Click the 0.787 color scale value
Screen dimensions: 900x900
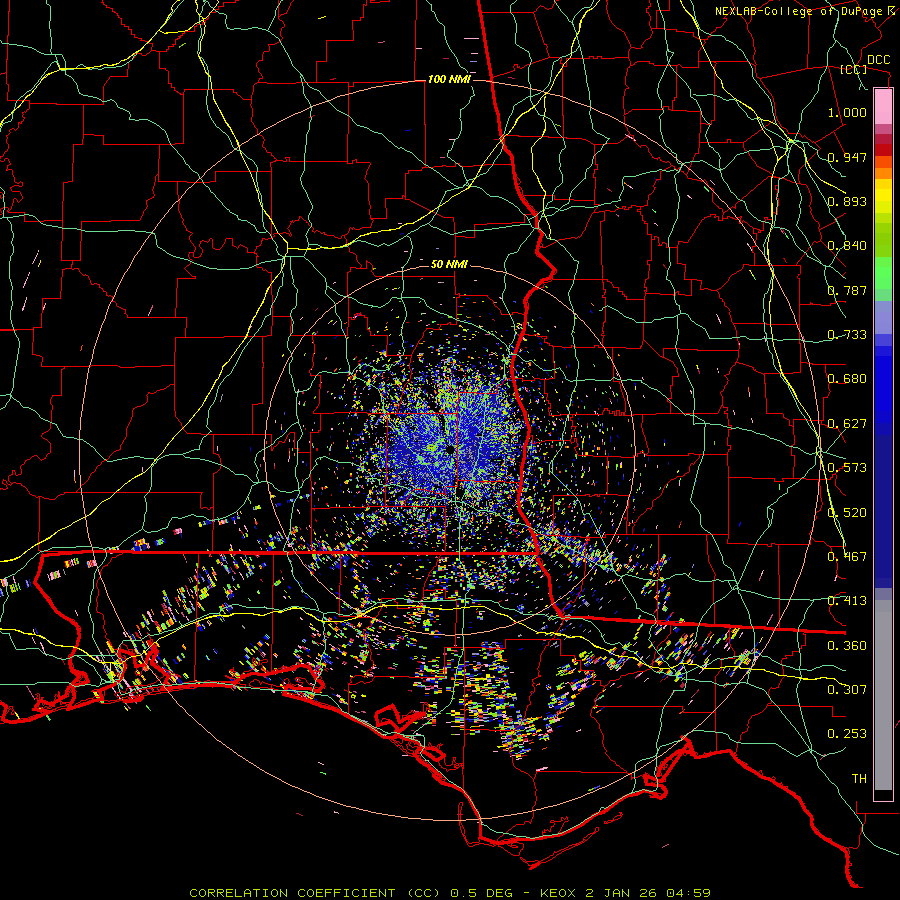(x=847, y=290)
